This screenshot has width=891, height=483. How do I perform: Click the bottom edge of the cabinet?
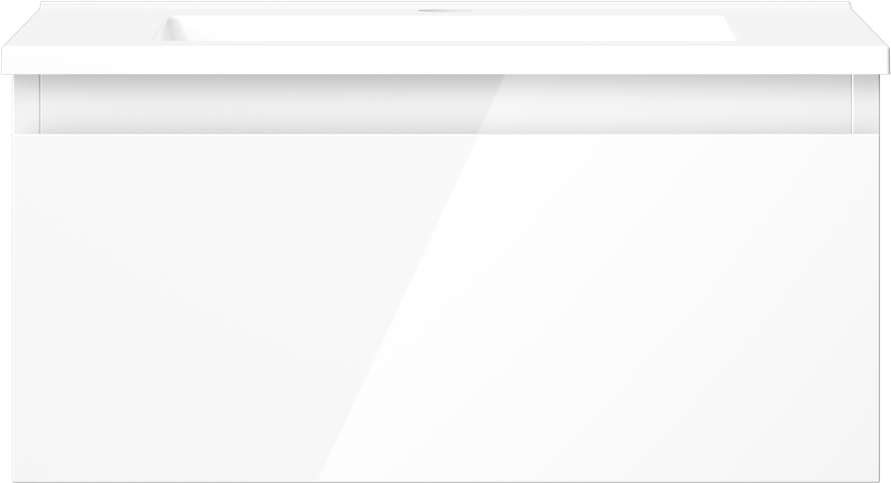tap(446, 481)
